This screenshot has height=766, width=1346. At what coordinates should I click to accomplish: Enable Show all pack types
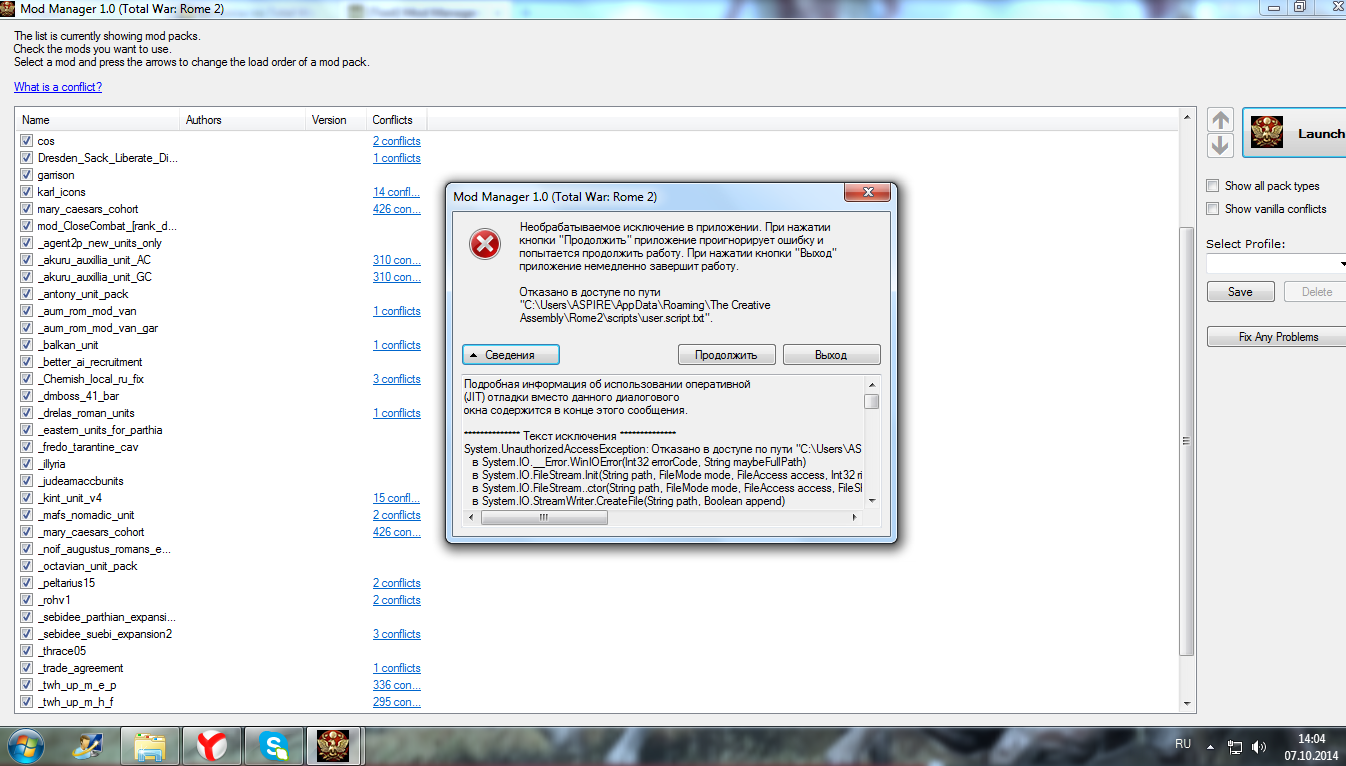pos(1213,186)
